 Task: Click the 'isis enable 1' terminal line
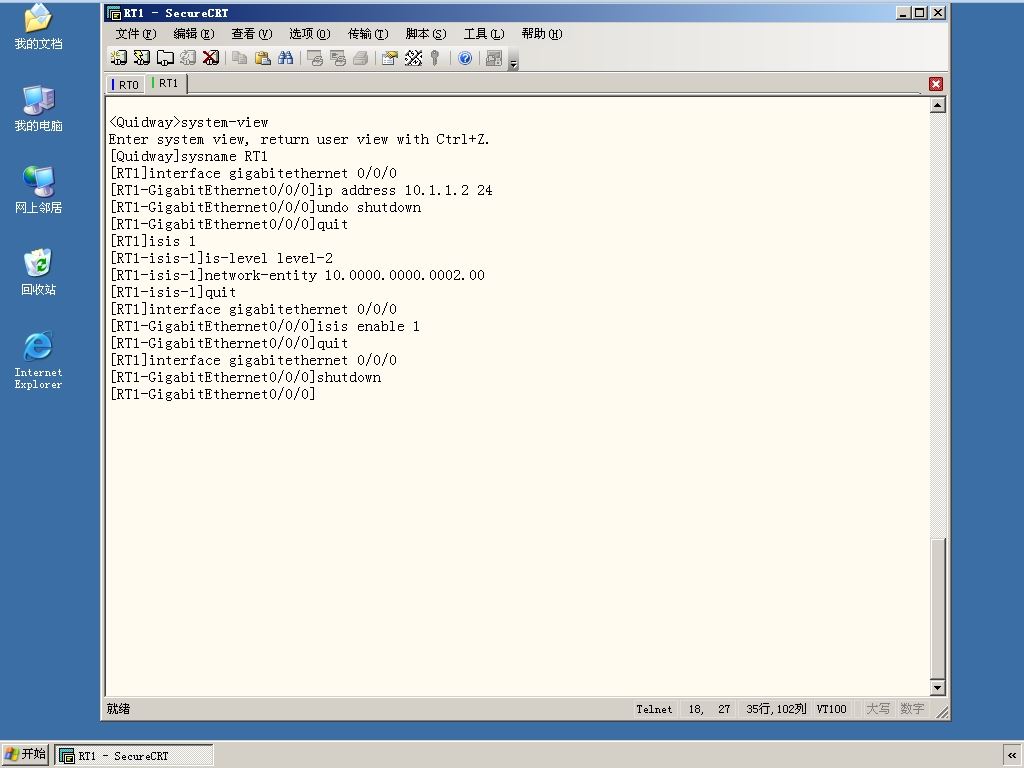point(264,326)
